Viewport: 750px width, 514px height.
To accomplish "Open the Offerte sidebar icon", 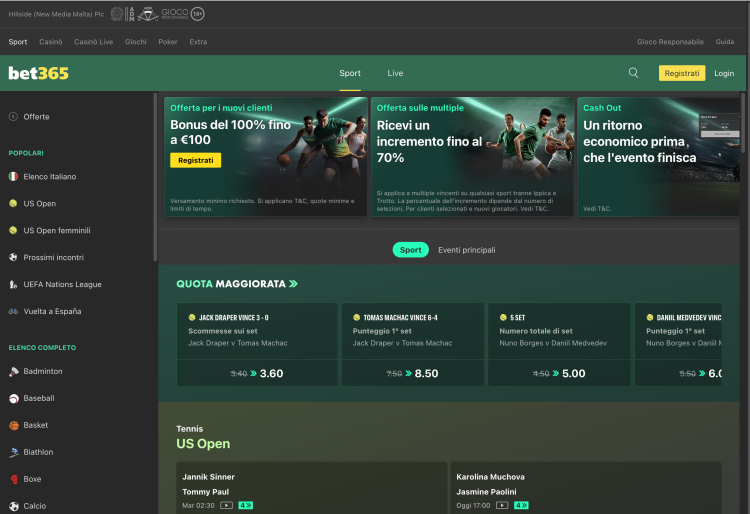I will pyautogui.click(x=13, y=117).
